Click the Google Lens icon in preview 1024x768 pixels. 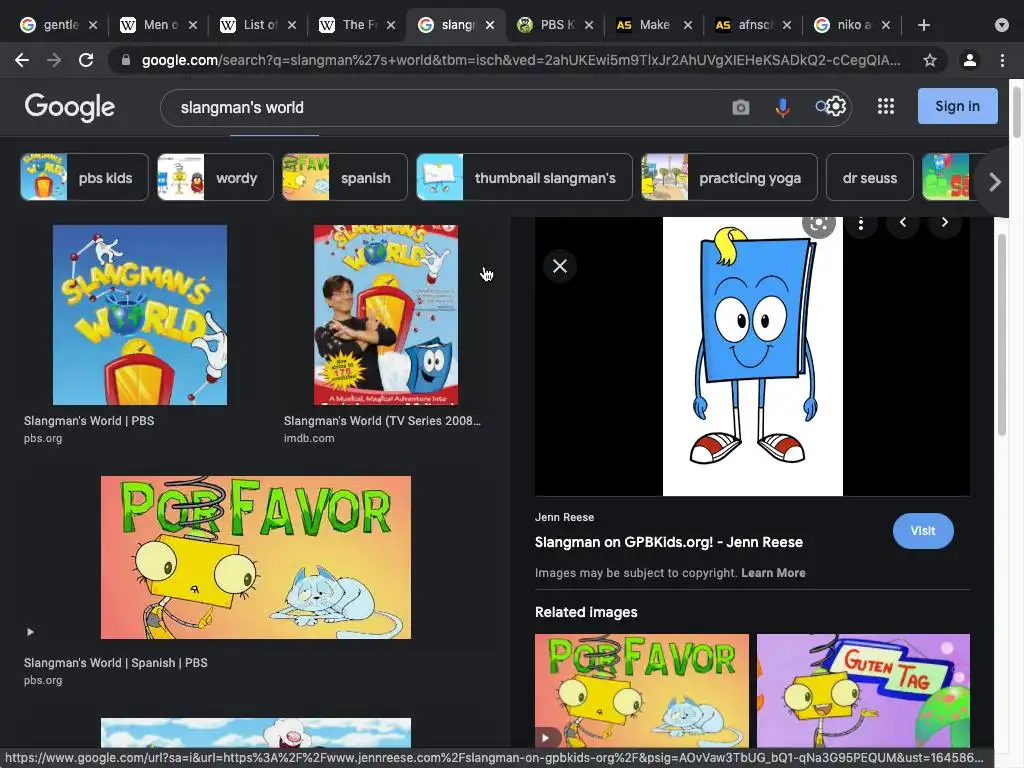click(x=818, y=223)
